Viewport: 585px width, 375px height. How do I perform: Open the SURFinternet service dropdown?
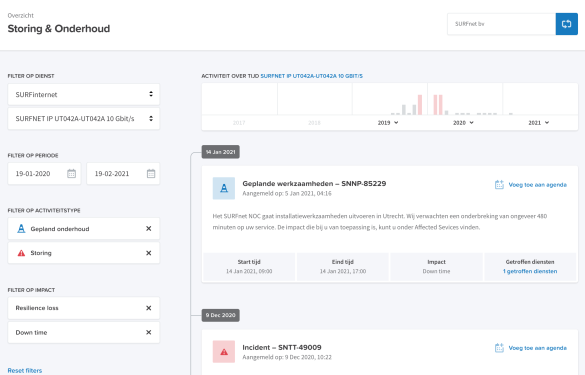pyautogui.click(x=84, y=94)
